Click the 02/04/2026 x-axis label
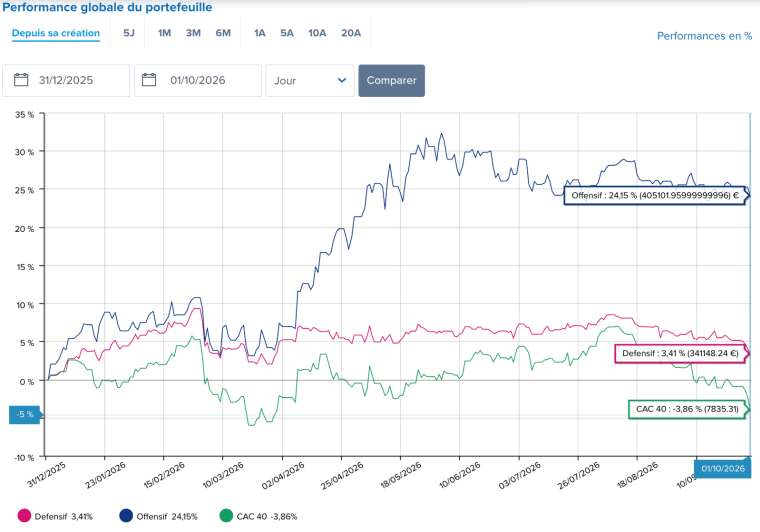The height and width of the screenshot is (532, 760). (283, 475)
